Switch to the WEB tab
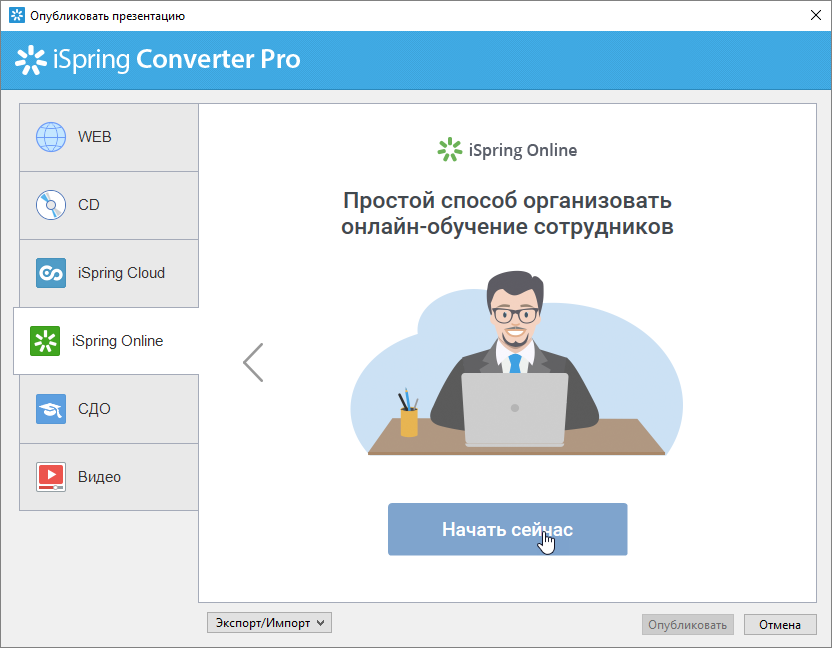Image resolution: width=832 pixels, height=648 pixels. click(x=109, y=137)
